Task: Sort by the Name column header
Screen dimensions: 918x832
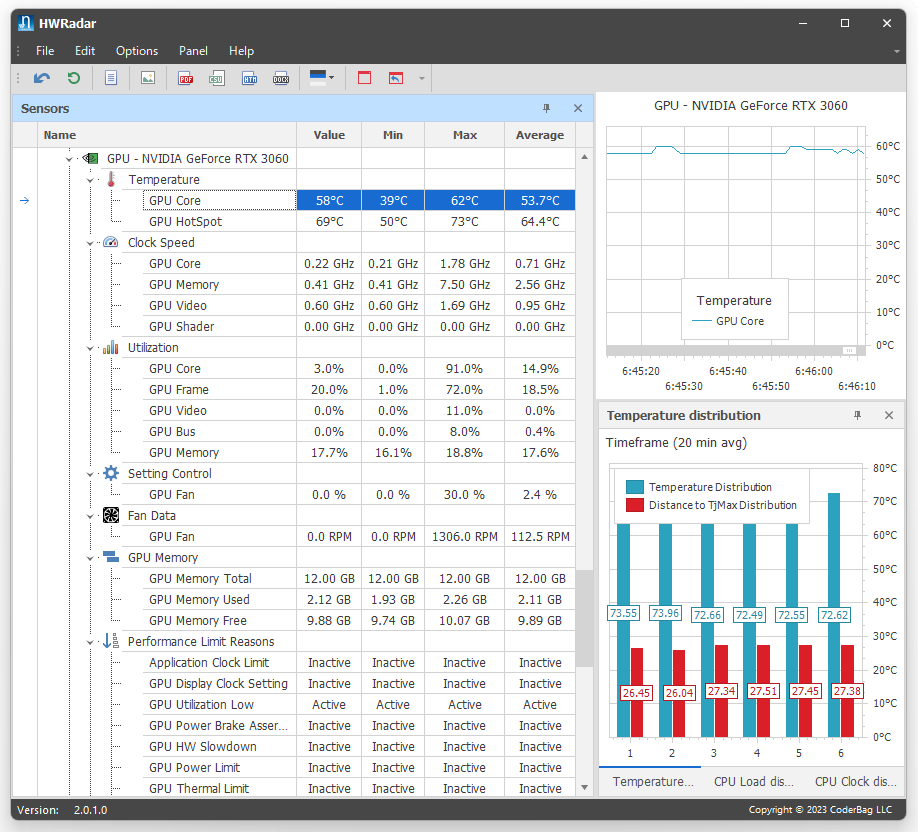Action: pos(167,135)
